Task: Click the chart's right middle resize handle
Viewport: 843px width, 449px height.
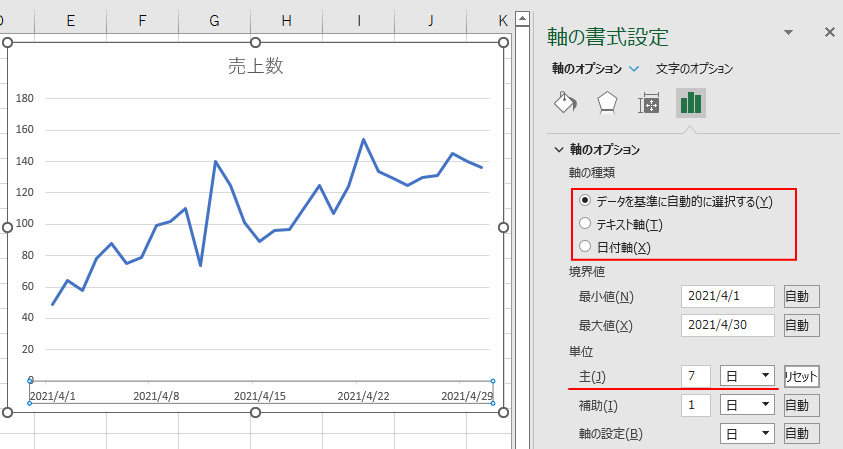Action: click(503, 227)
